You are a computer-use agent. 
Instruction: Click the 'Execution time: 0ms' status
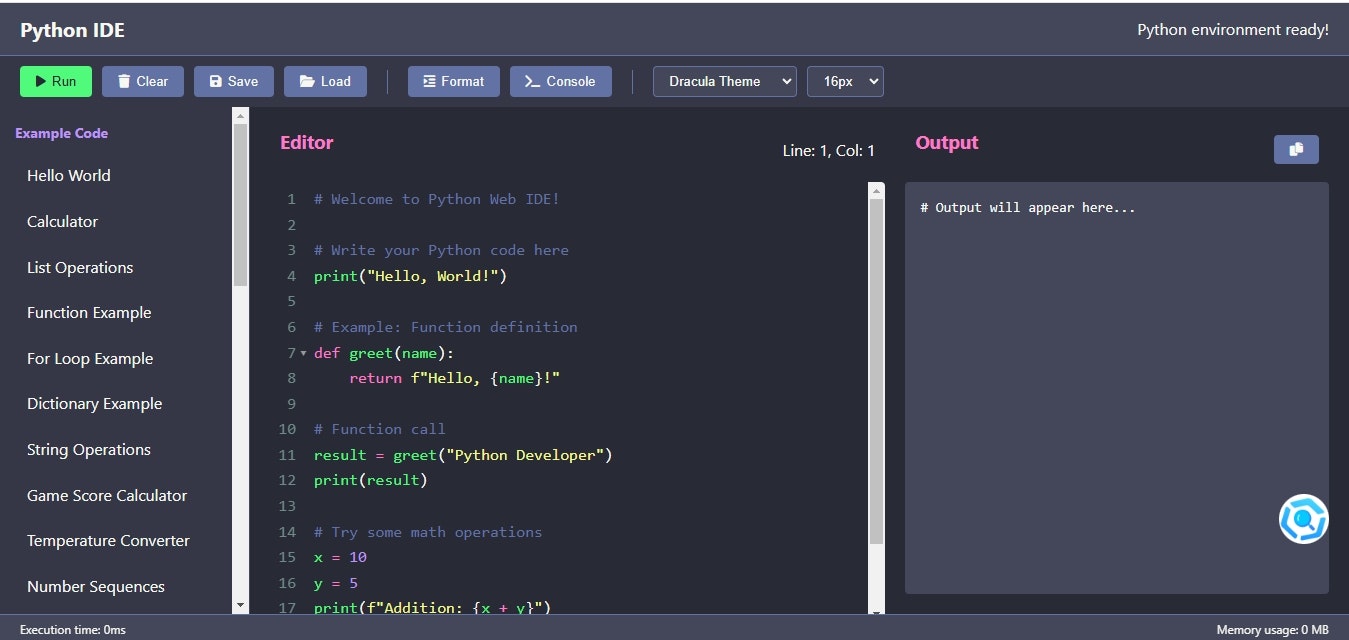point(73,630)
